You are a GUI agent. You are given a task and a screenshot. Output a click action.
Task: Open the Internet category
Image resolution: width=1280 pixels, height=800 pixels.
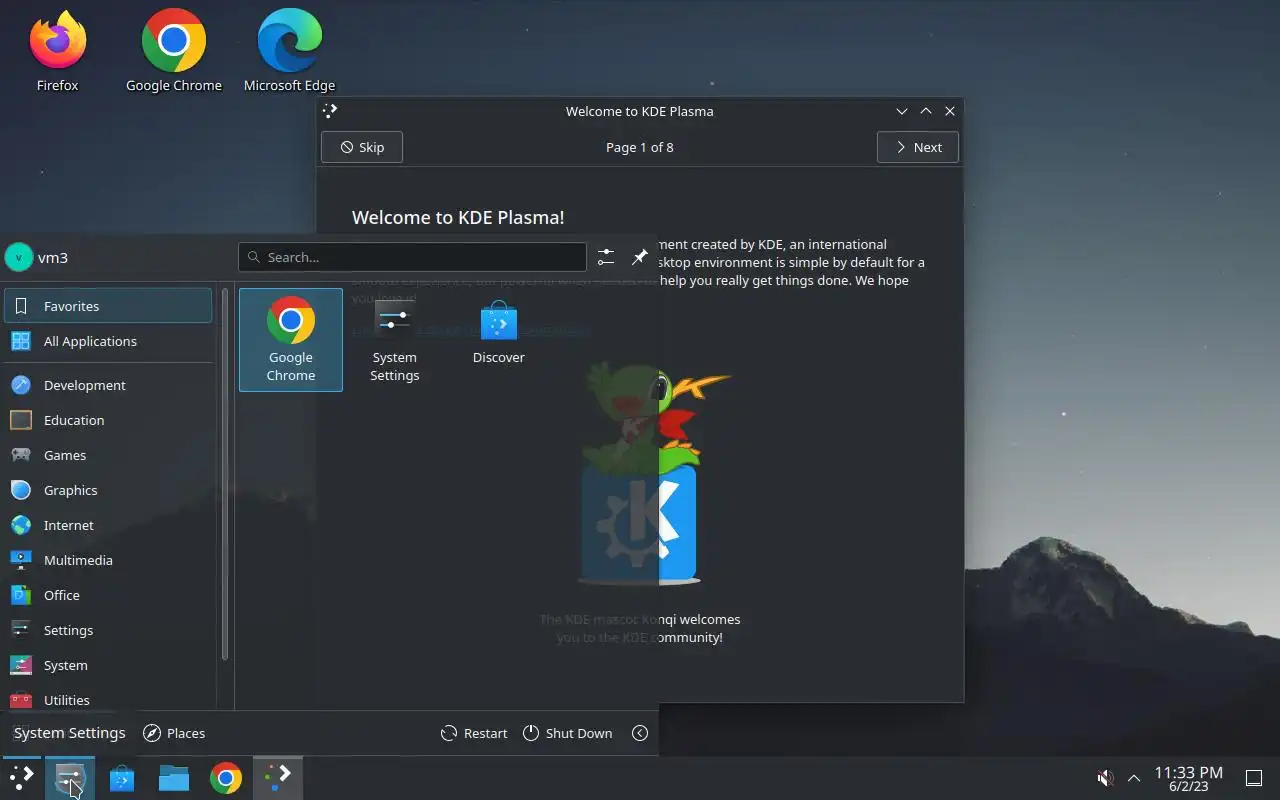tap(108, 525)
